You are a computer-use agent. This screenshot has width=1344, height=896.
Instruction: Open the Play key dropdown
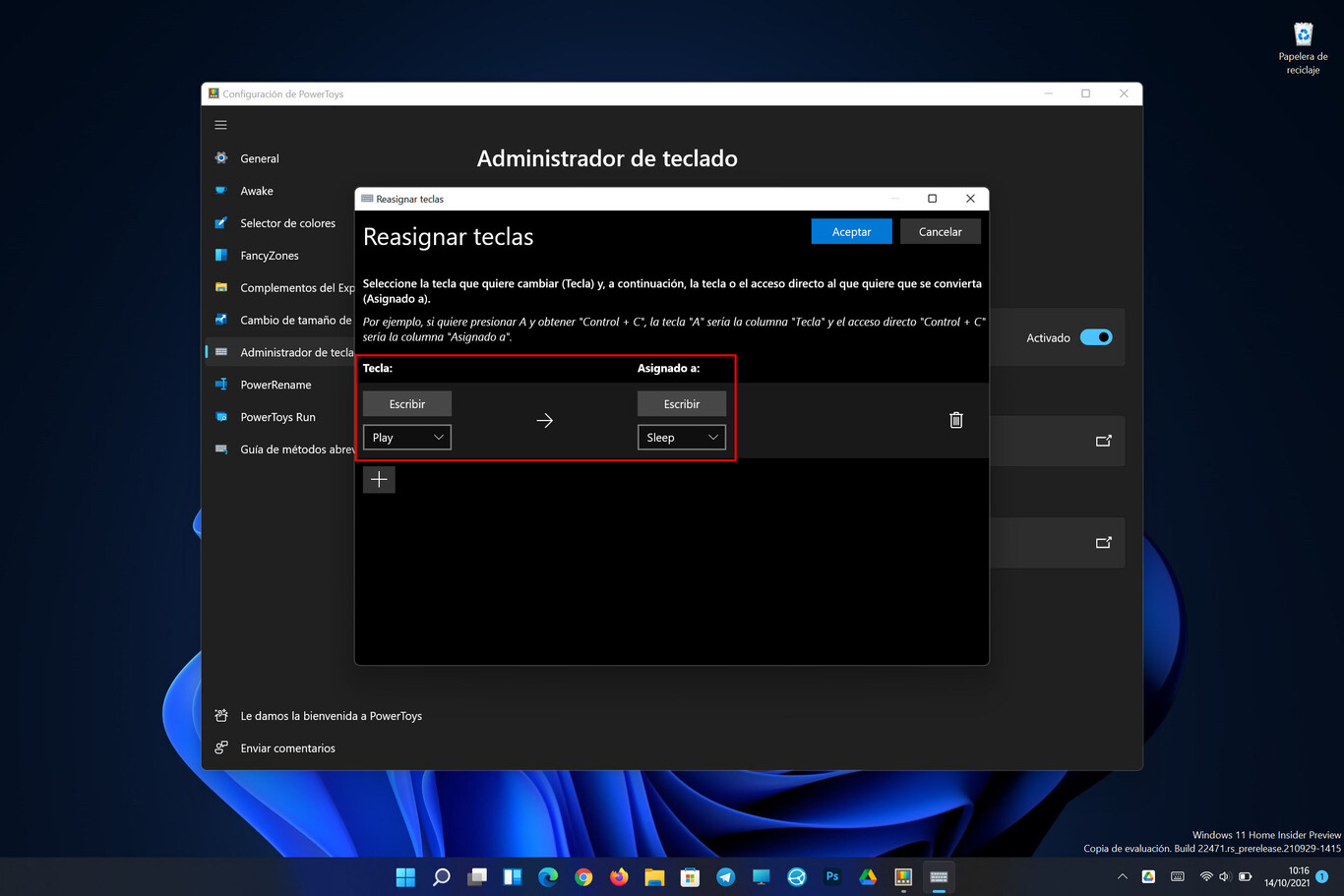tap(406, 437)
